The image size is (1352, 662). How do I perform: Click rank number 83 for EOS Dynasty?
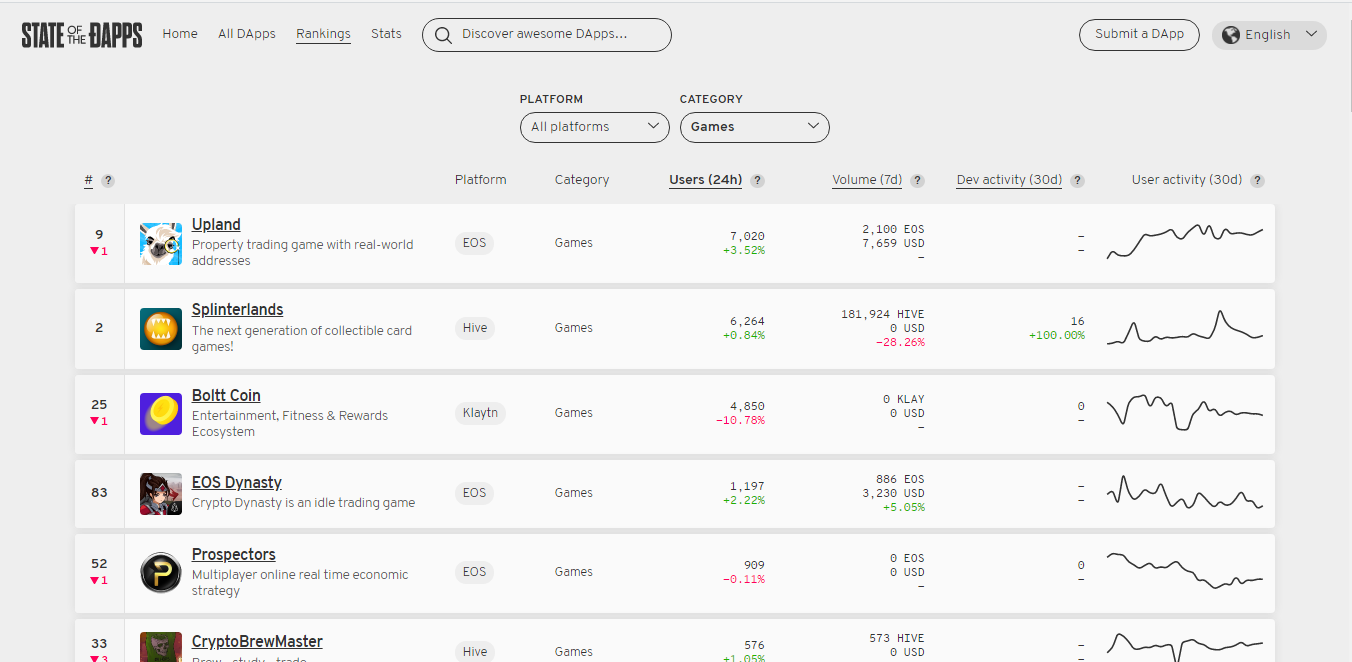99,492
